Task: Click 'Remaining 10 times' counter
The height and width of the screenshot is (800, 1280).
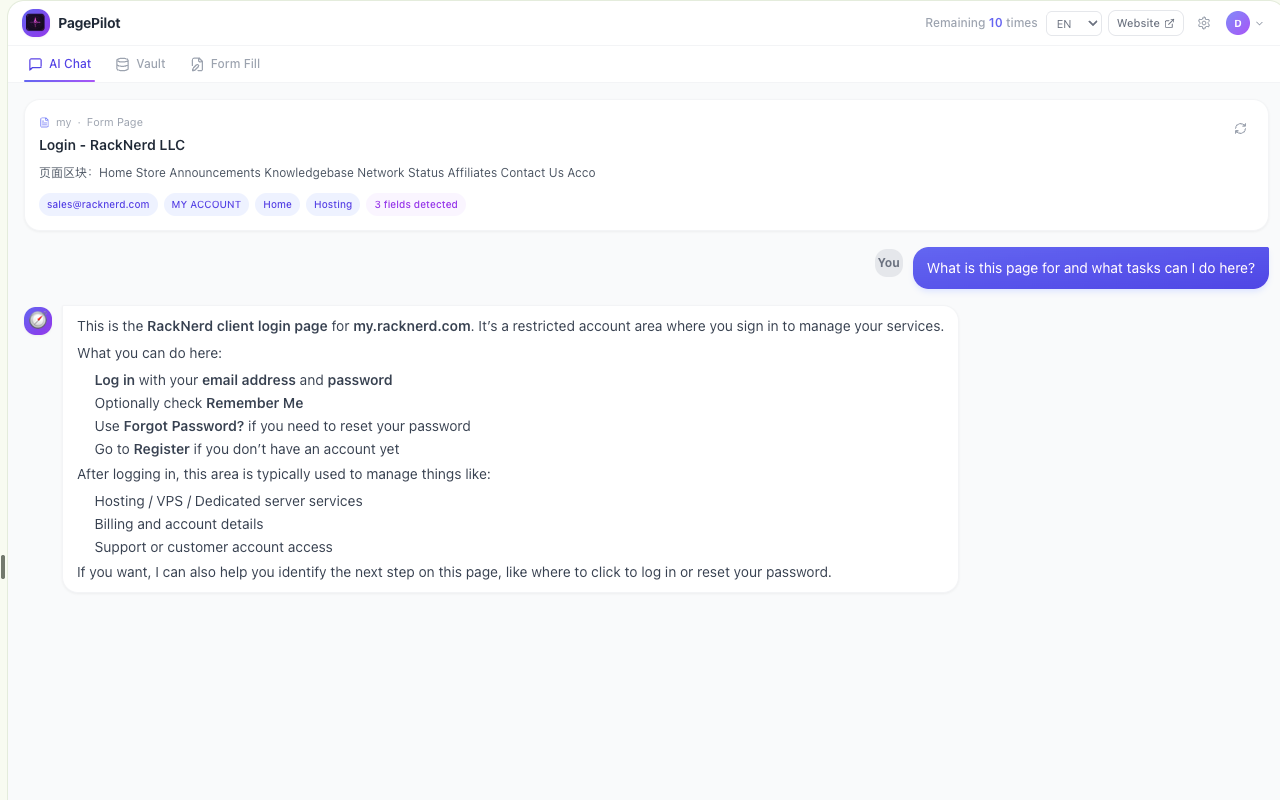Action: coord(981,23)
